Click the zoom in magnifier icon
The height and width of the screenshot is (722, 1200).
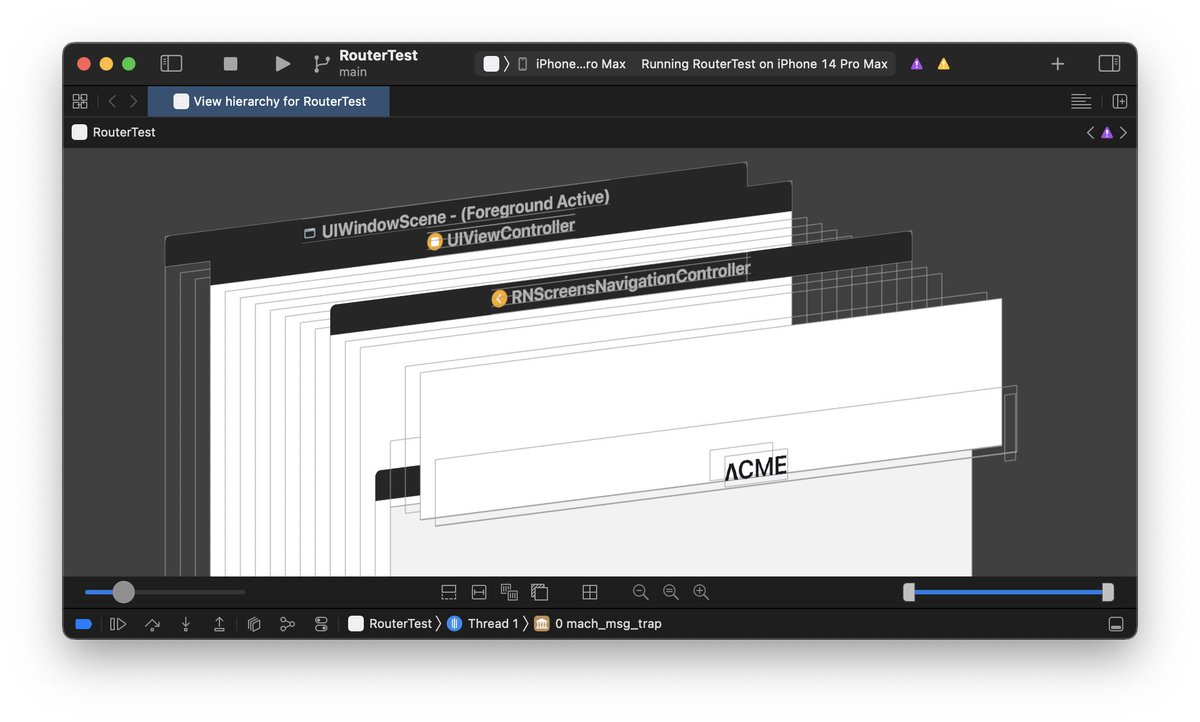click(701, 592)
